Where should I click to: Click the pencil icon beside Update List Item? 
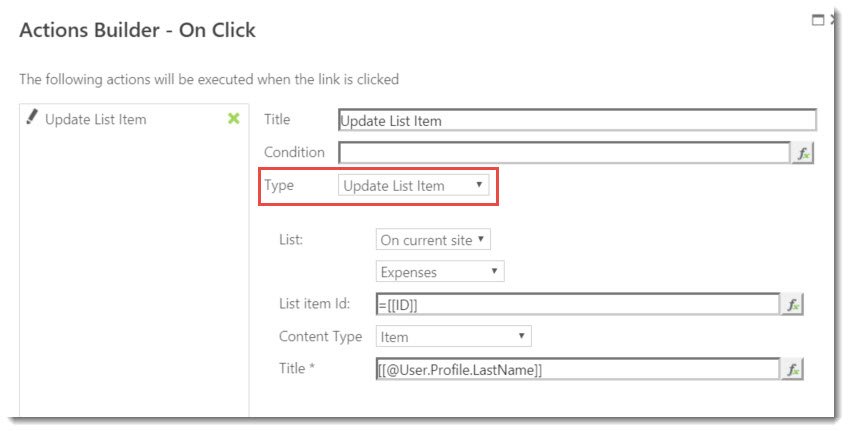(x=32, y=117)
